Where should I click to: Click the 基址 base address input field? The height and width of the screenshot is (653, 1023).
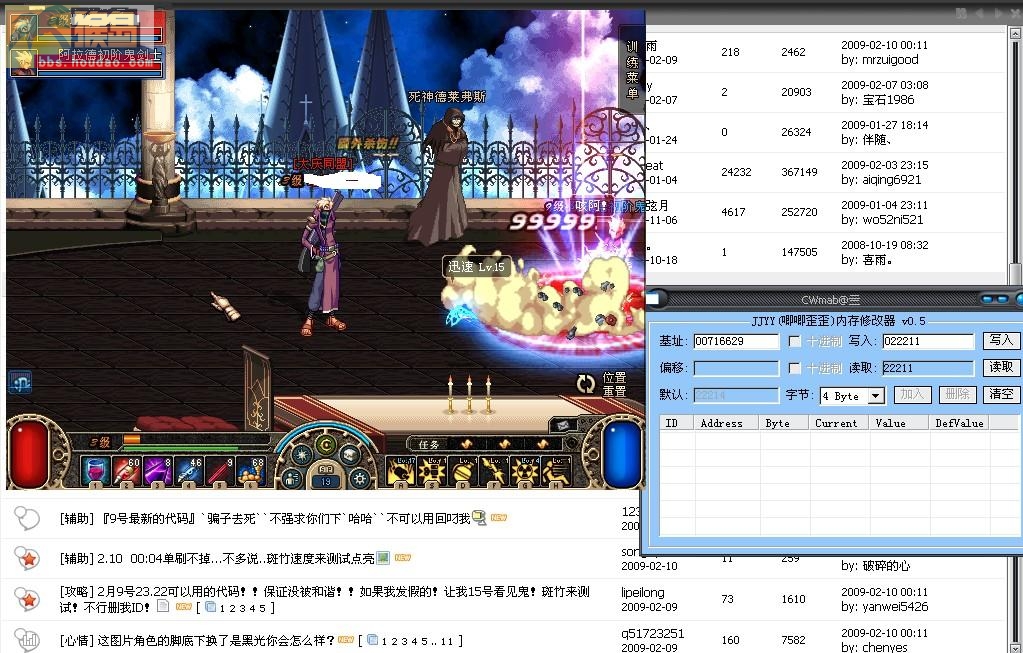click(x=736, y=341)
